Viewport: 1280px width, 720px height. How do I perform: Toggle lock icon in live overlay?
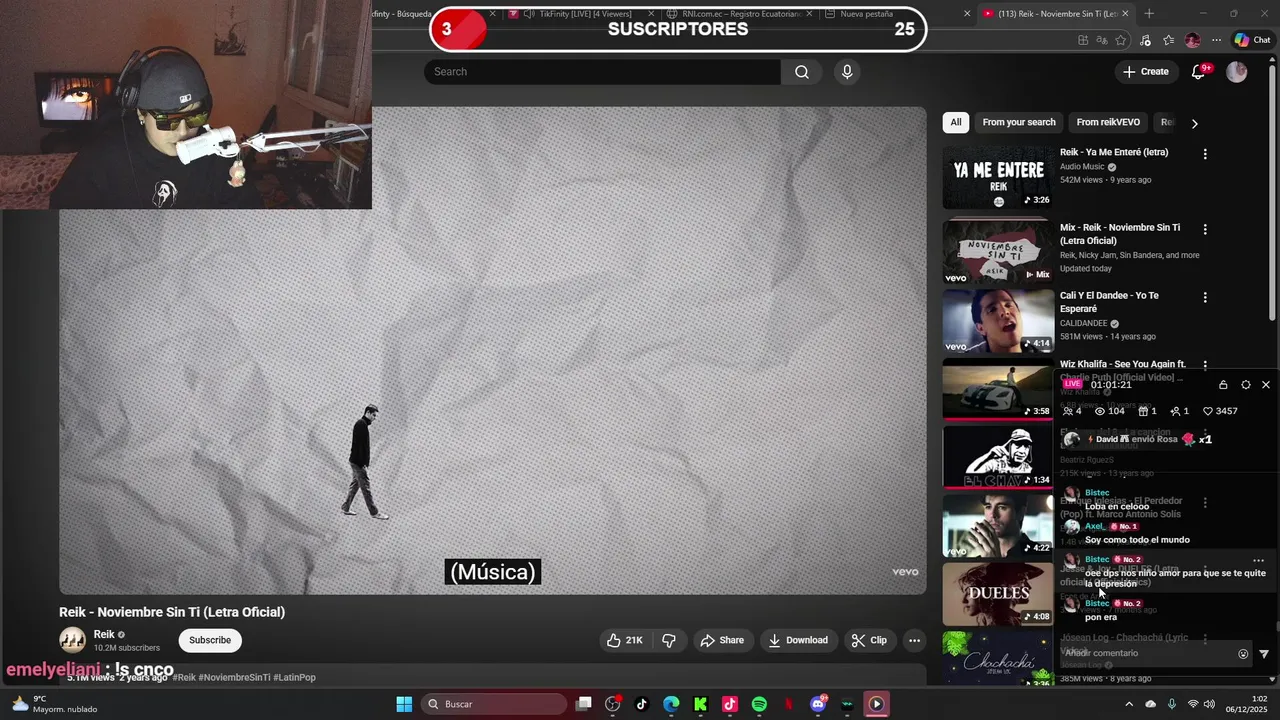pyautogui.click(x=1223, y=385)
